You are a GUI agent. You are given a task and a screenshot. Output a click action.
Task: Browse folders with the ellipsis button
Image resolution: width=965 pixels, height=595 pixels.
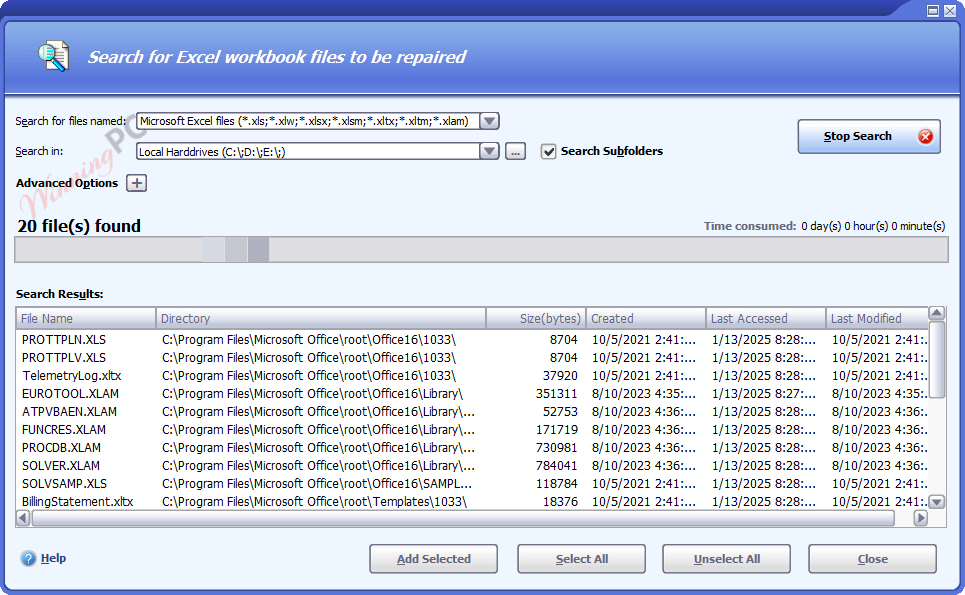(515, 151)
